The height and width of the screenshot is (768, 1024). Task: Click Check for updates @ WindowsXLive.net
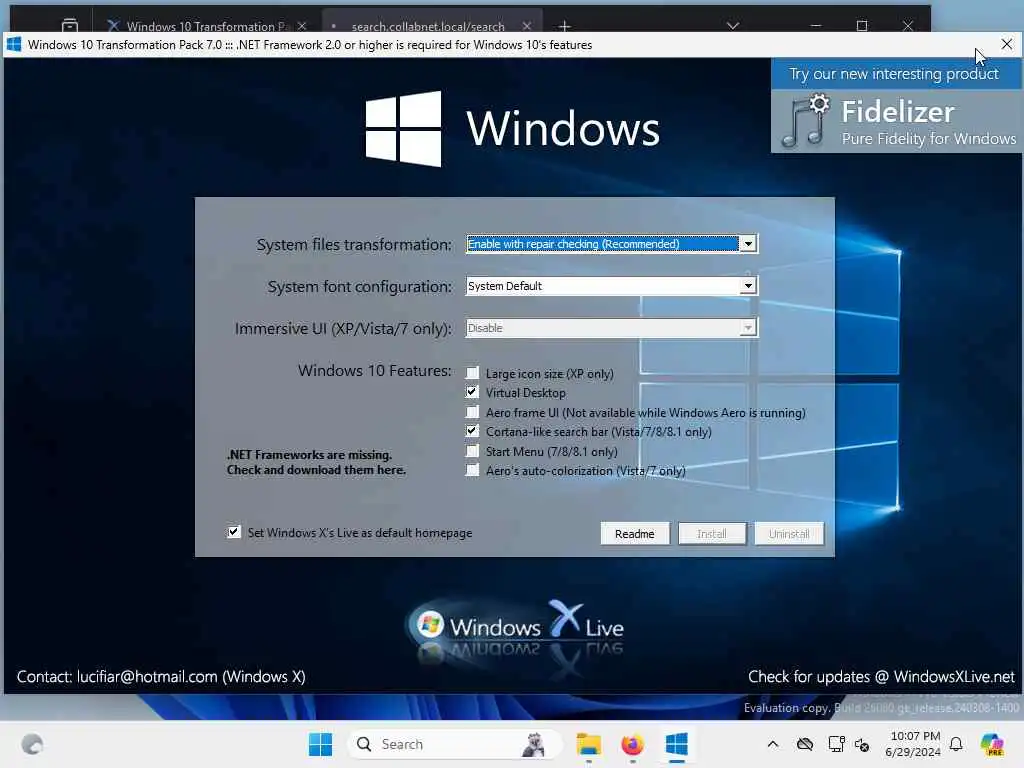click(x=881, y=677)
